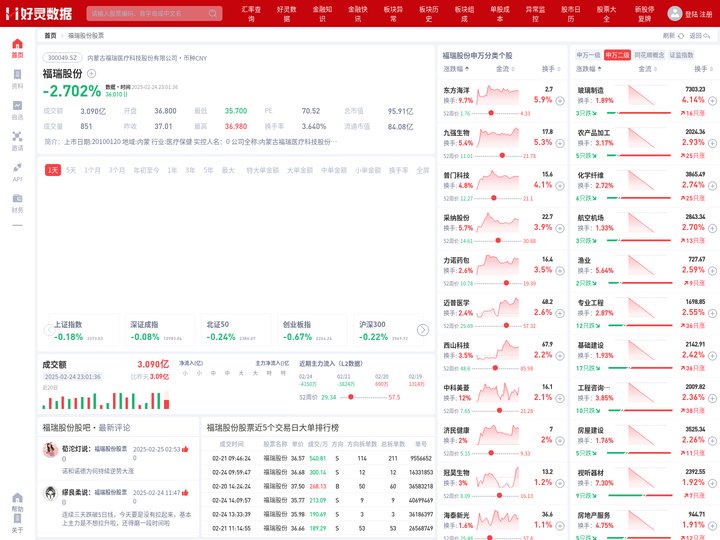Show the 中单金额 chart series

pyautogui.click(x=334, y=170)
